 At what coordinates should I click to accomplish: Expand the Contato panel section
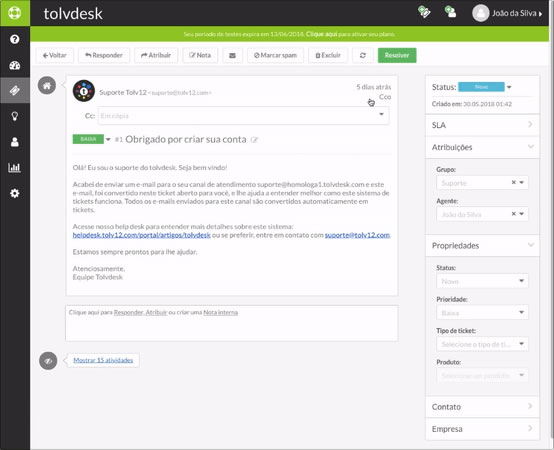tap(482, 407)
